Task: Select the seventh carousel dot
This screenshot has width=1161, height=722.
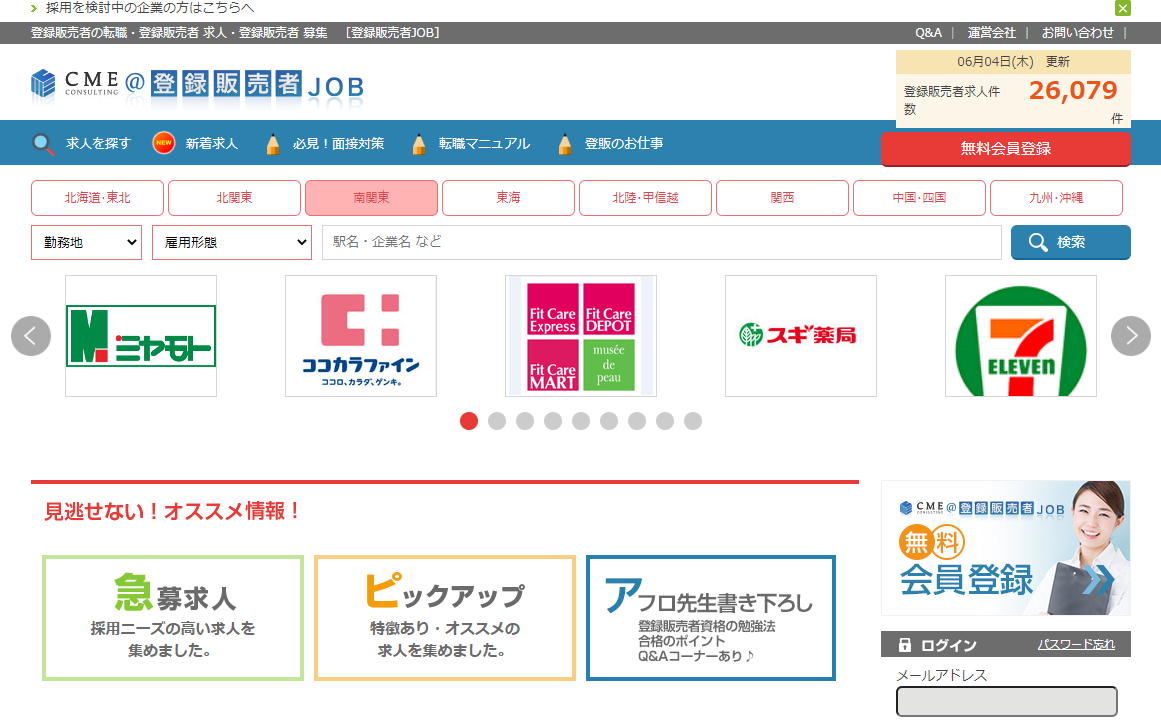Action: tap(637, 421)
